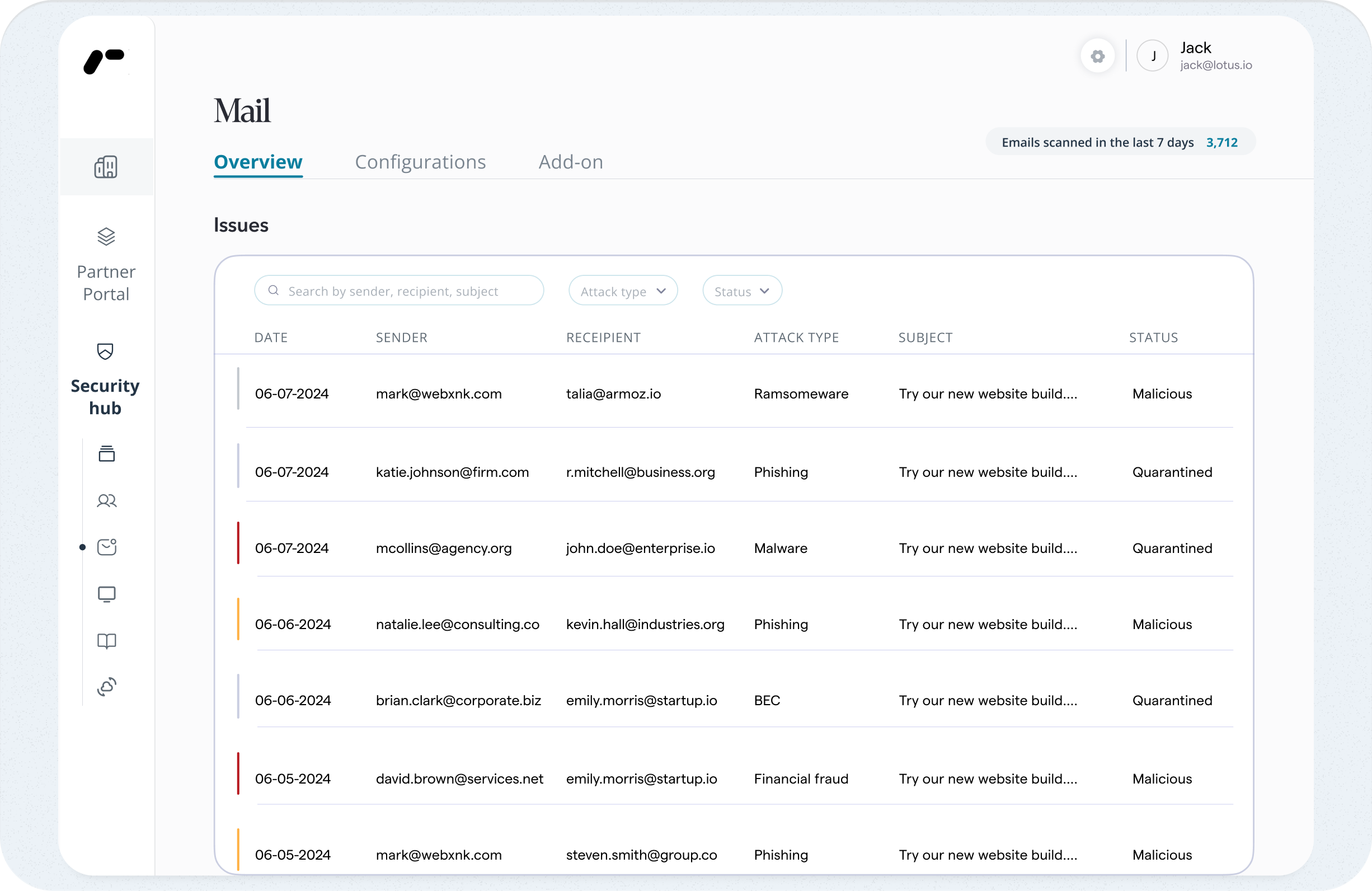Open the open-book sidebar icon
The image size is (1372, 891).
[x=107, y=641]
